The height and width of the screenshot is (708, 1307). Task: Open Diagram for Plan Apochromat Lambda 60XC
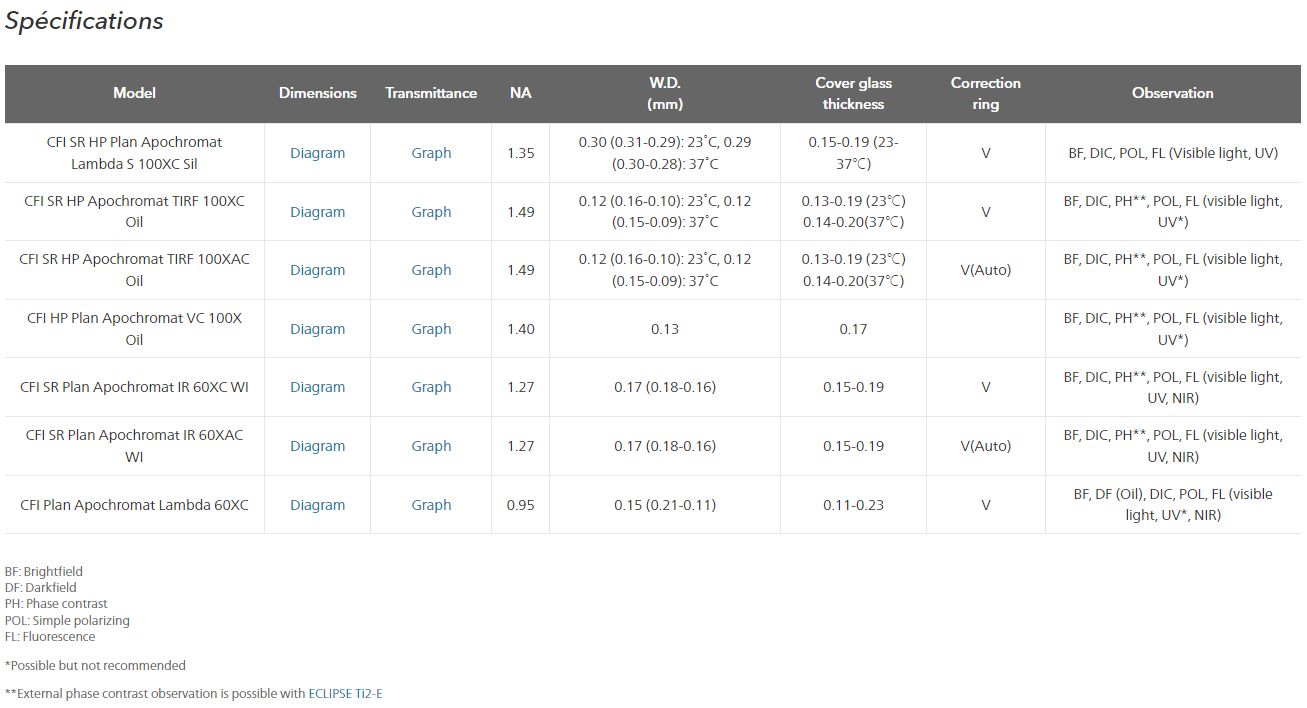point(317,505)
